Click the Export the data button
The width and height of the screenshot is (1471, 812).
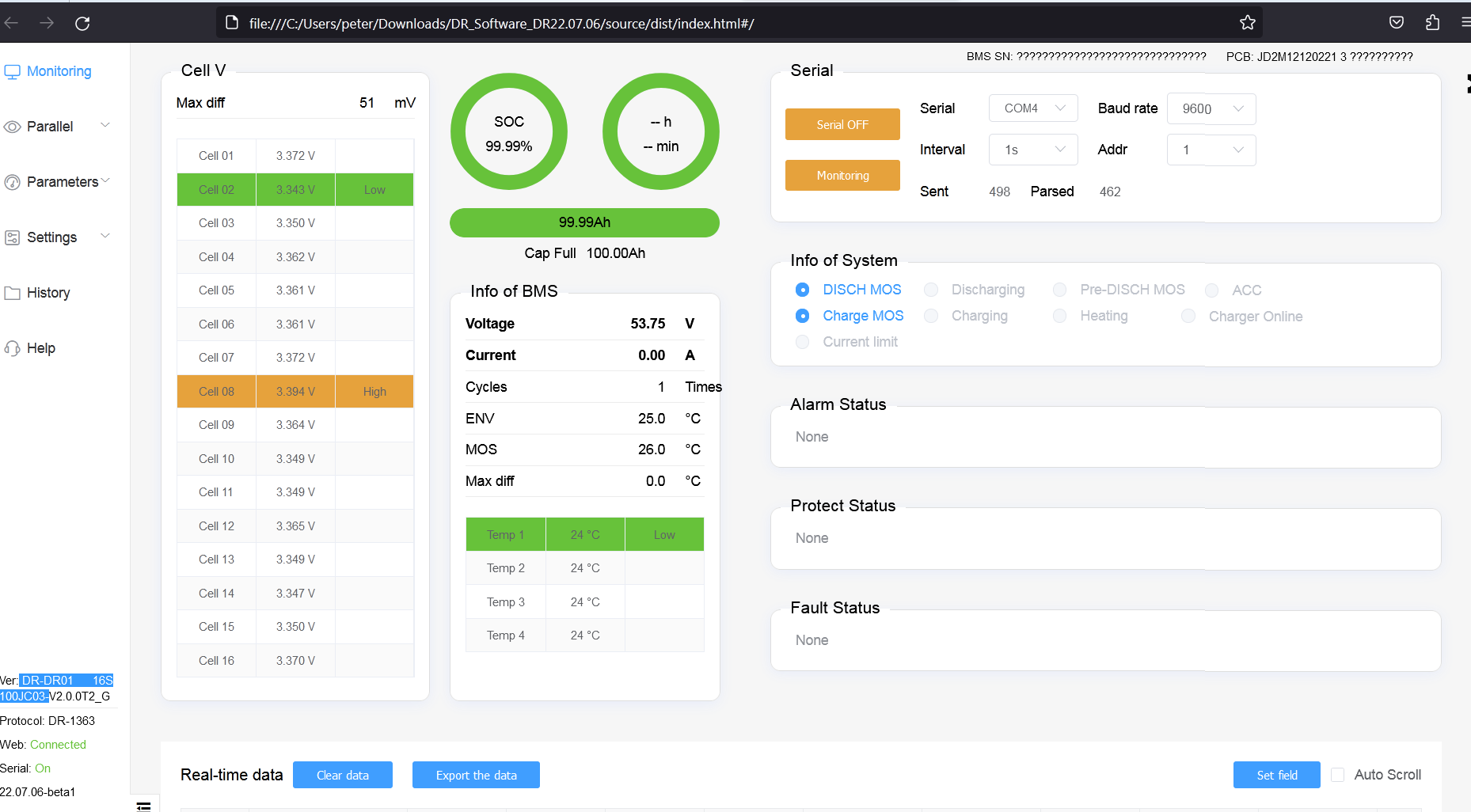(476, 775)
